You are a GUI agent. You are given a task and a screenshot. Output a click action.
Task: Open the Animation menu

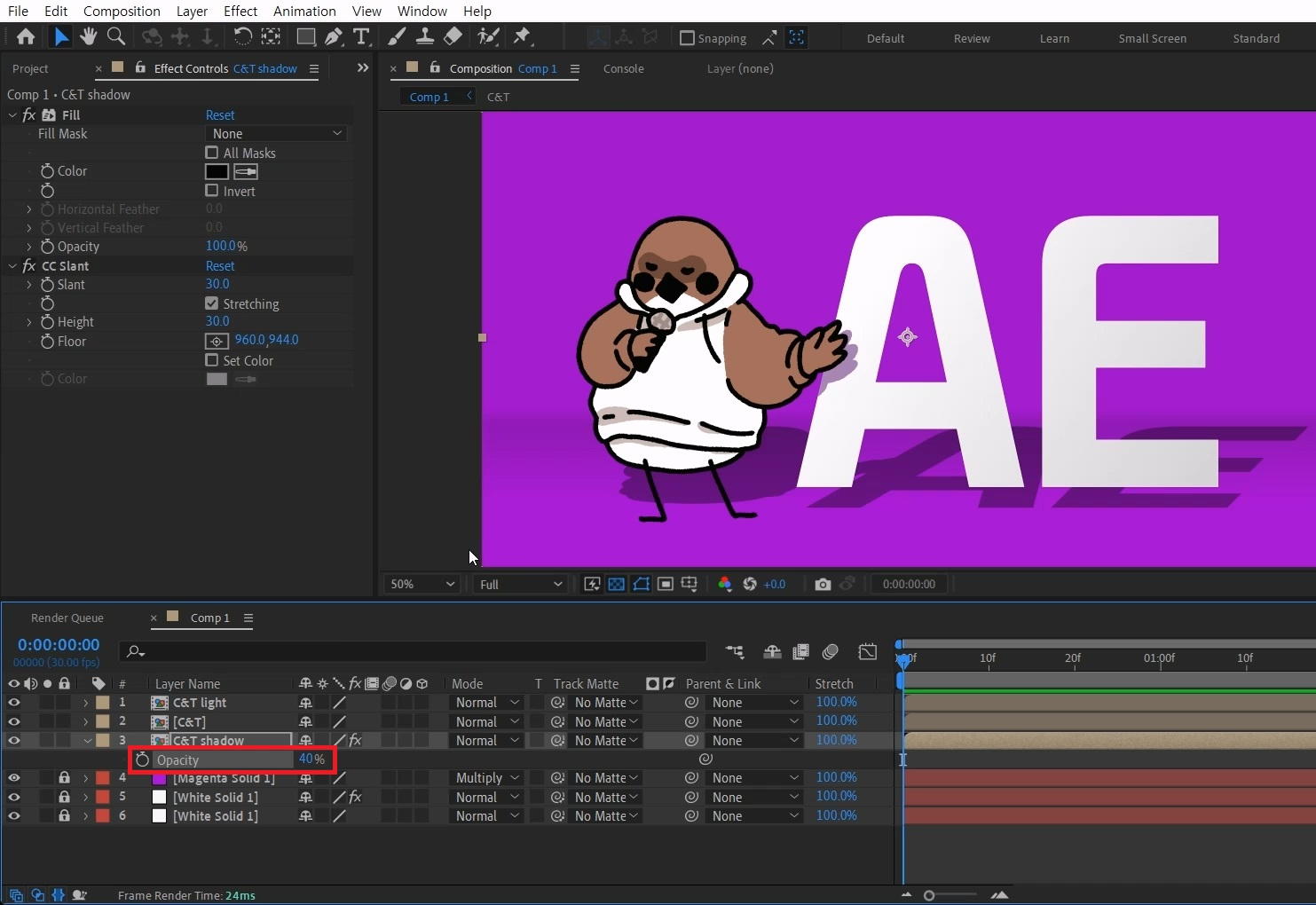coord(304,11)
